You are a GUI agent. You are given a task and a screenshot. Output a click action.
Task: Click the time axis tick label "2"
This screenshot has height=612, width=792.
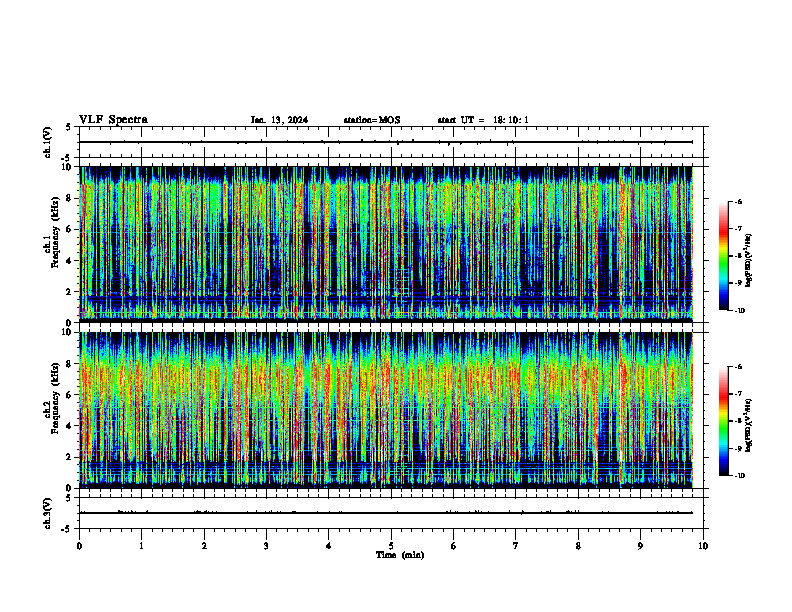(x=204, y=546)
